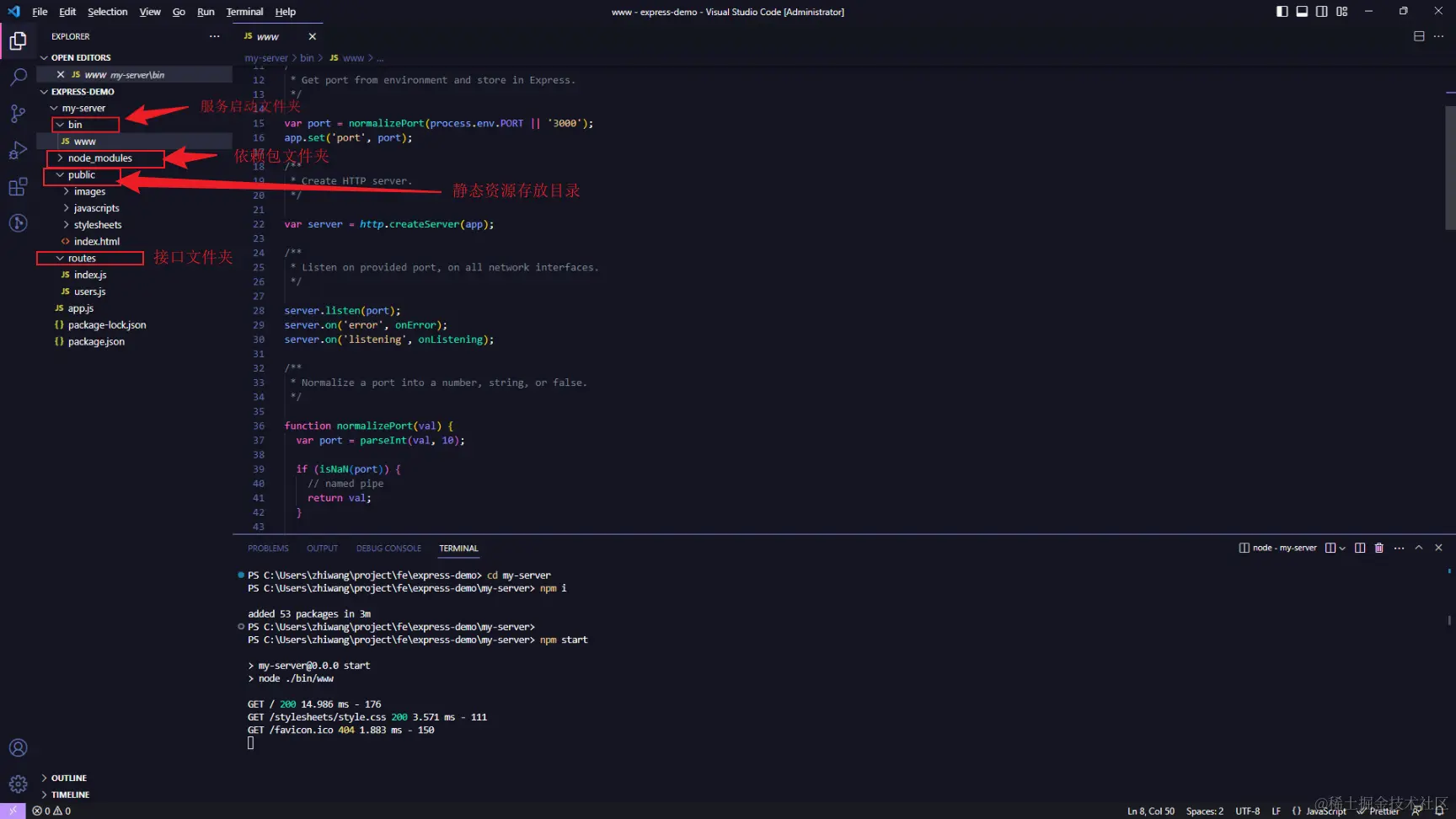Open the launch profile dropdown arrow in terminal

coord(1342,548)
